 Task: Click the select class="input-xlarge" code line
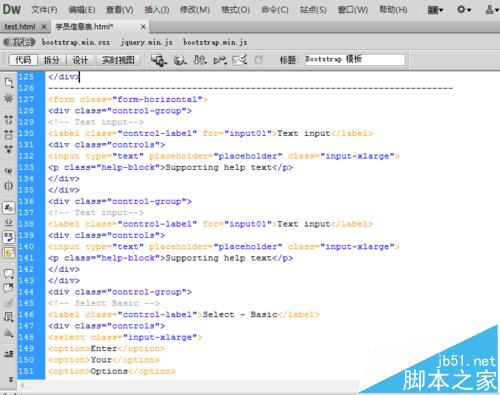pos(125,337)
